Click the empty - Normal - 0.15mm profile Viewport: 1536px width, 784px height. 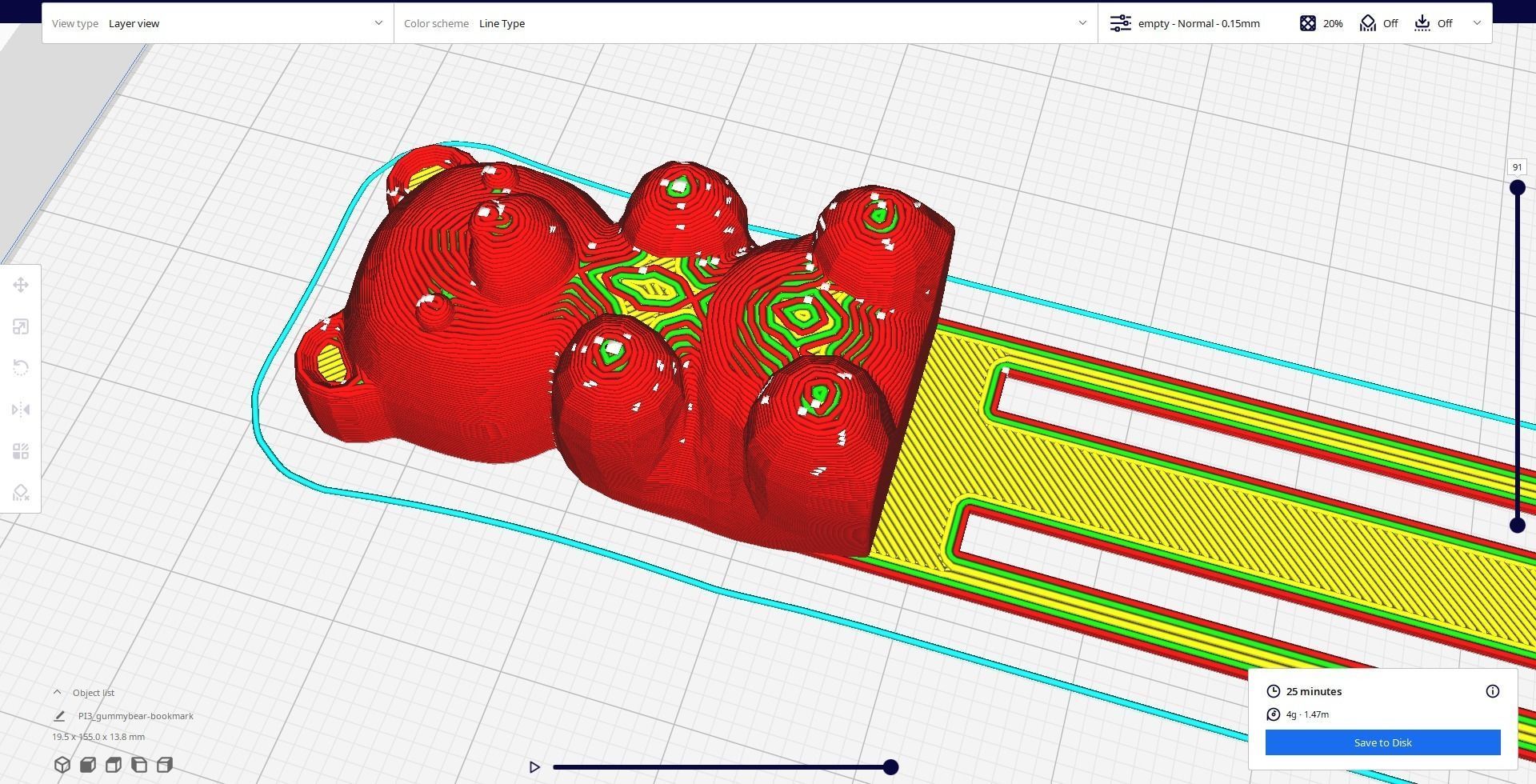click(x=1198, y=23)
